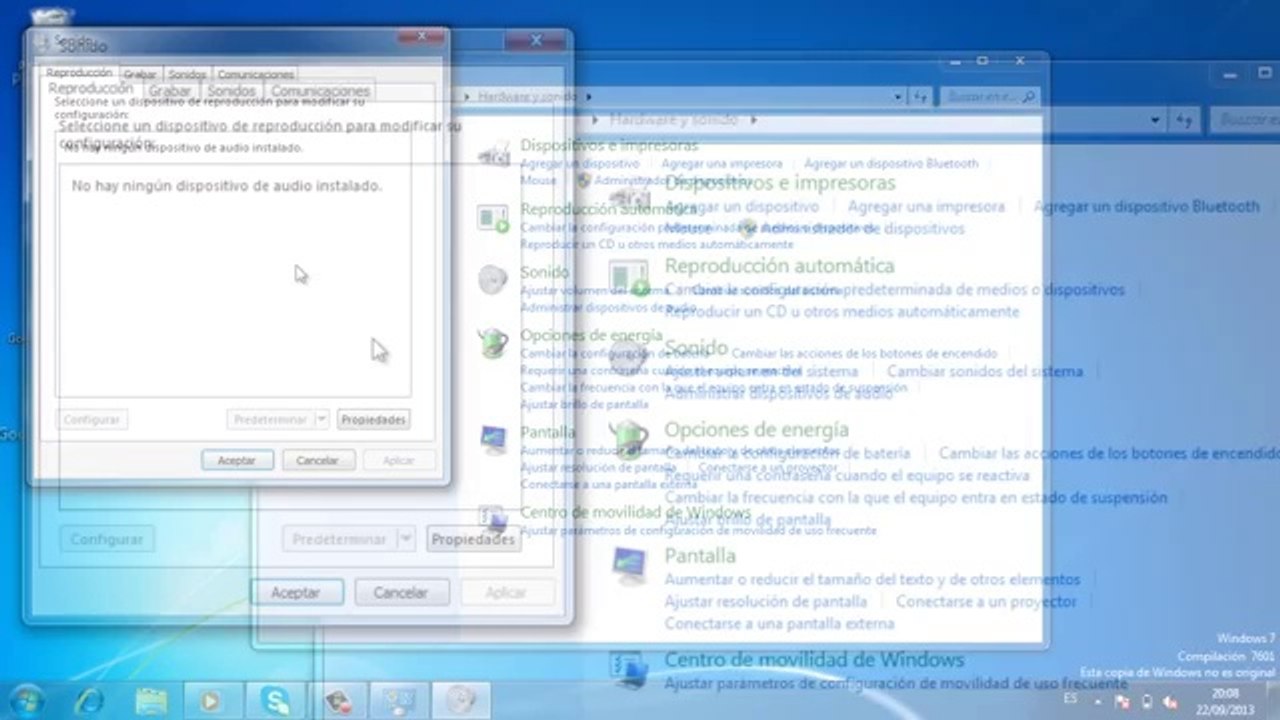Launch Internet Explorer from the taskbar
Viewport: 1280px width, 720px height.
pos(89,699)
